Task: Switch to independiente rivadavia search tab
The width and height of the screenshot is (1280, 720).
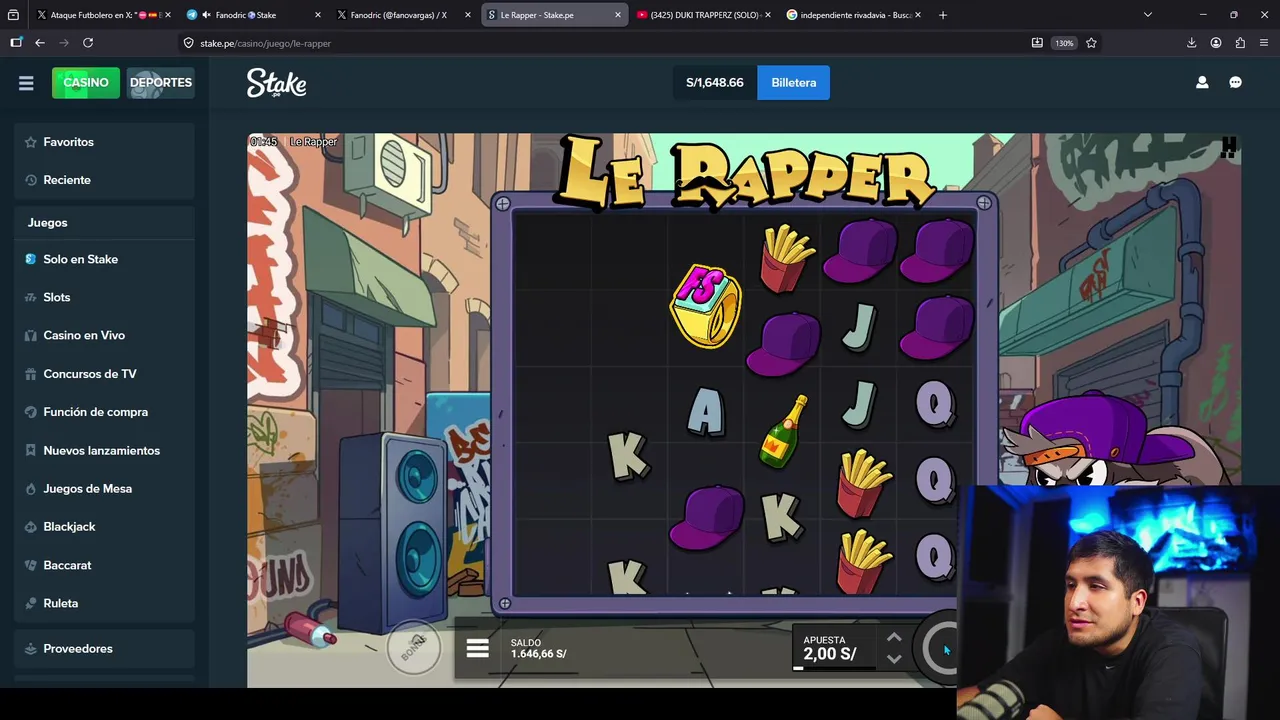Action: click(854, 15)
